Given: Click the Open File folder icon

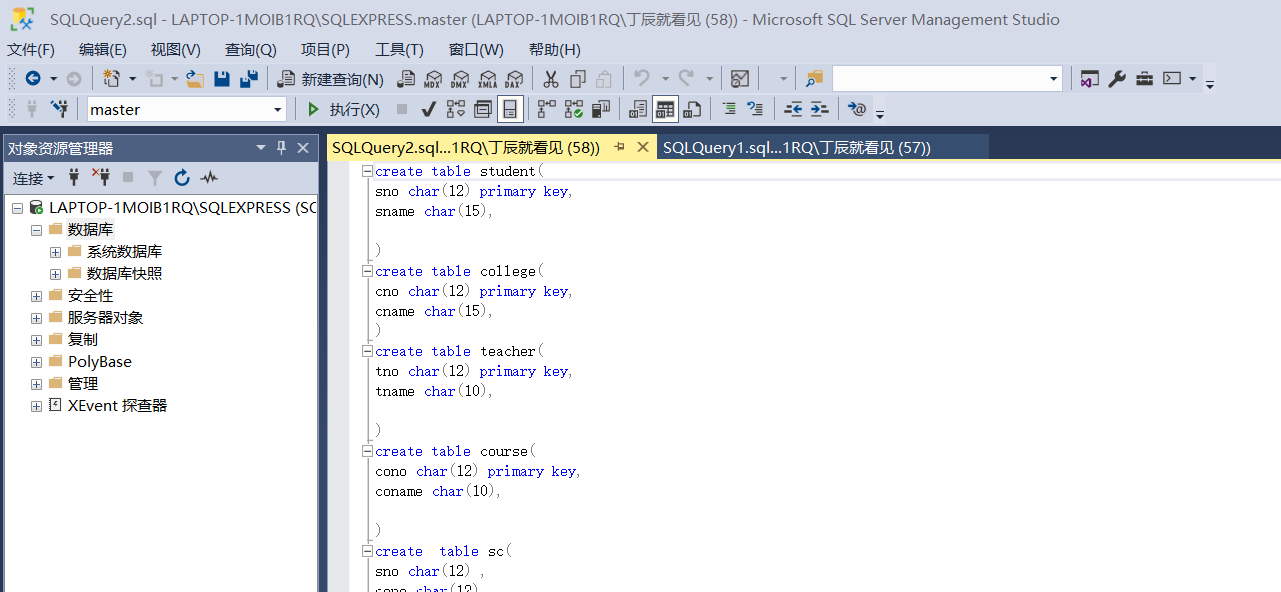Looking at the screenshot, I should [195, 79].
